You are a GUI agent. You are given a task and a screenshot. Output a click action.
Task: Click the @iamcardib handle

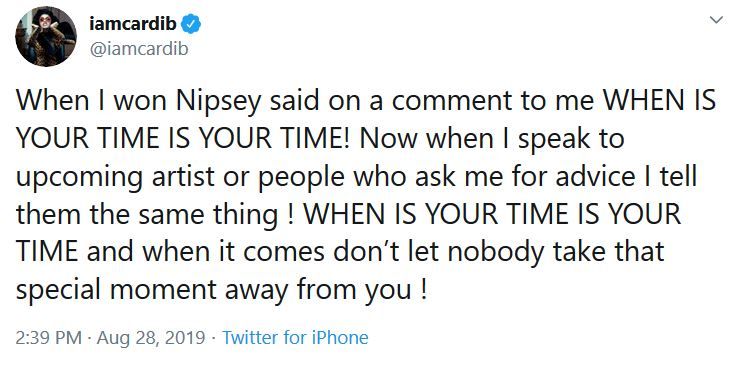point(138,49)
